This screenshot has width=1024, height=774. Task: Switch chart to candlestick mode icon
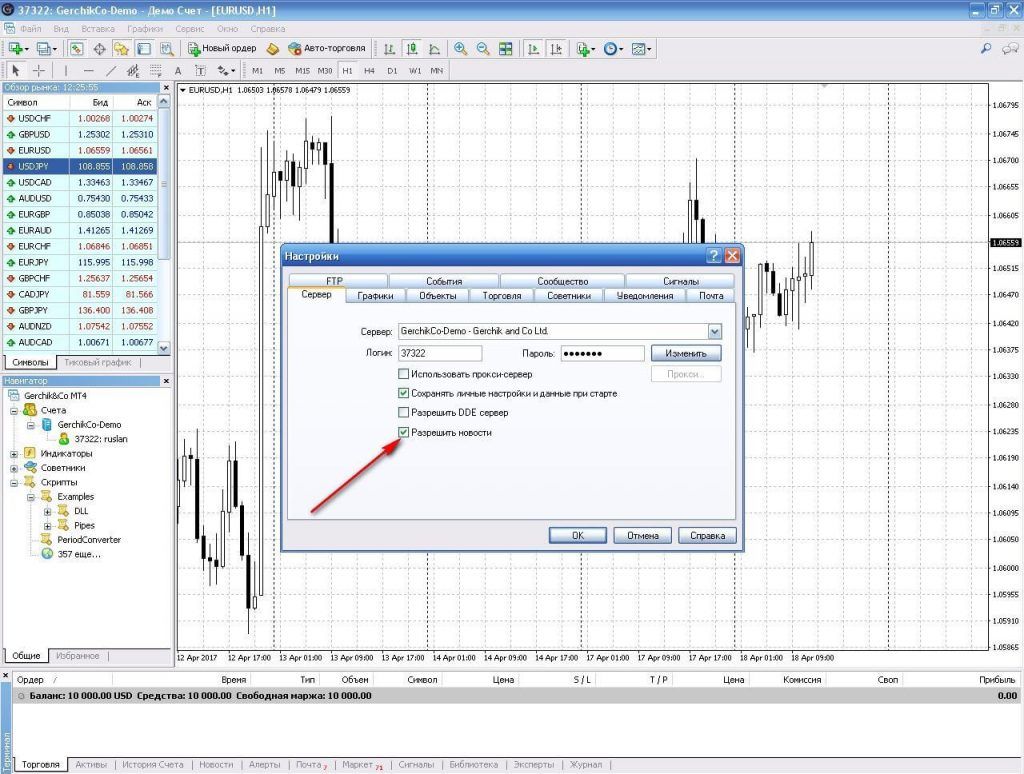[x=411, y=48]
